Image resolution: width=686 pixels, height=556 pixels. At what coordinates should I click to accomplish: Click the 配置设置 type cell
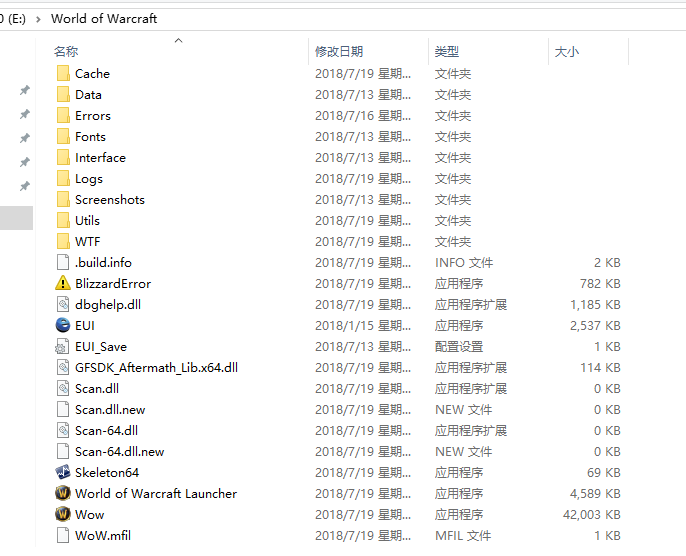point(459,346)
